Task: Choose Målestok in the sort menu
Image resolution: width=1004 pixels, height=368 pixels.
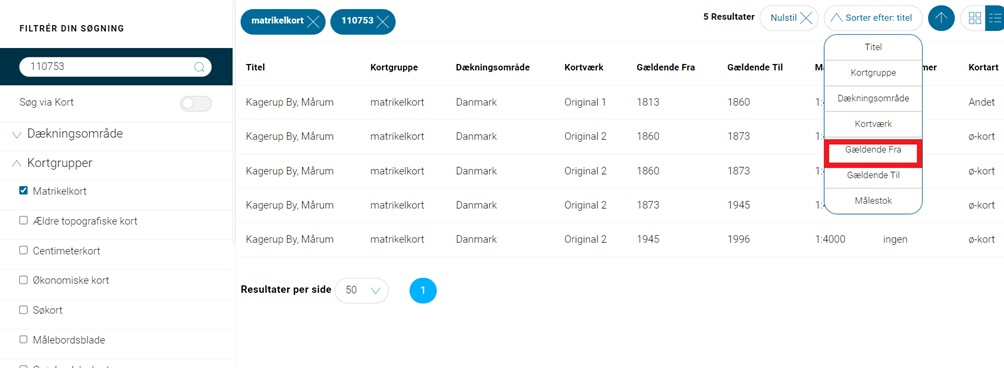Action: pyautogui.click(x=873, y=201)
